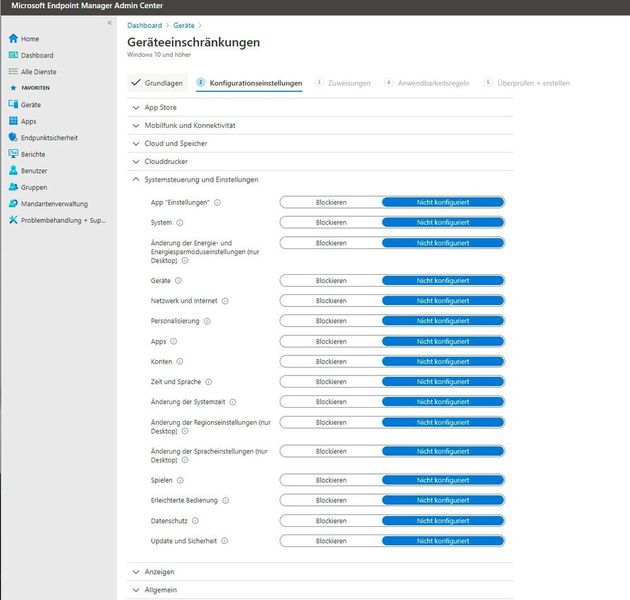Image resolution: width=630 pixels, height=600 pixels.
Task: Click the Alle Dienste list icon
Action: [13, 72]
